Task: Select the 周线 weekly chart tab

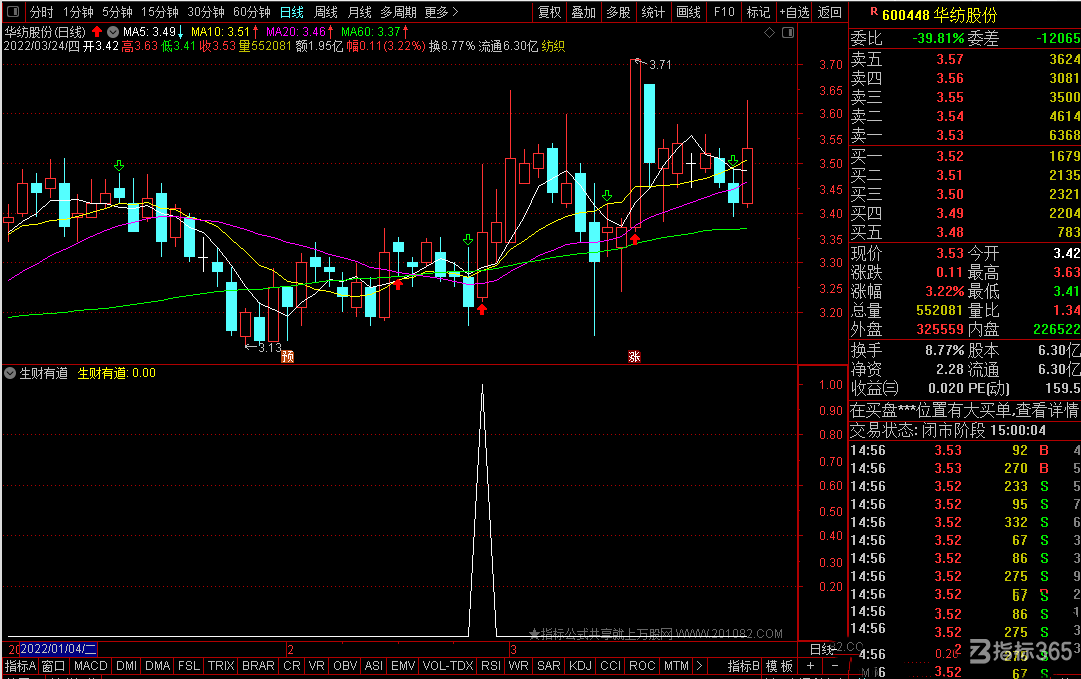Action: click(325, 12)
